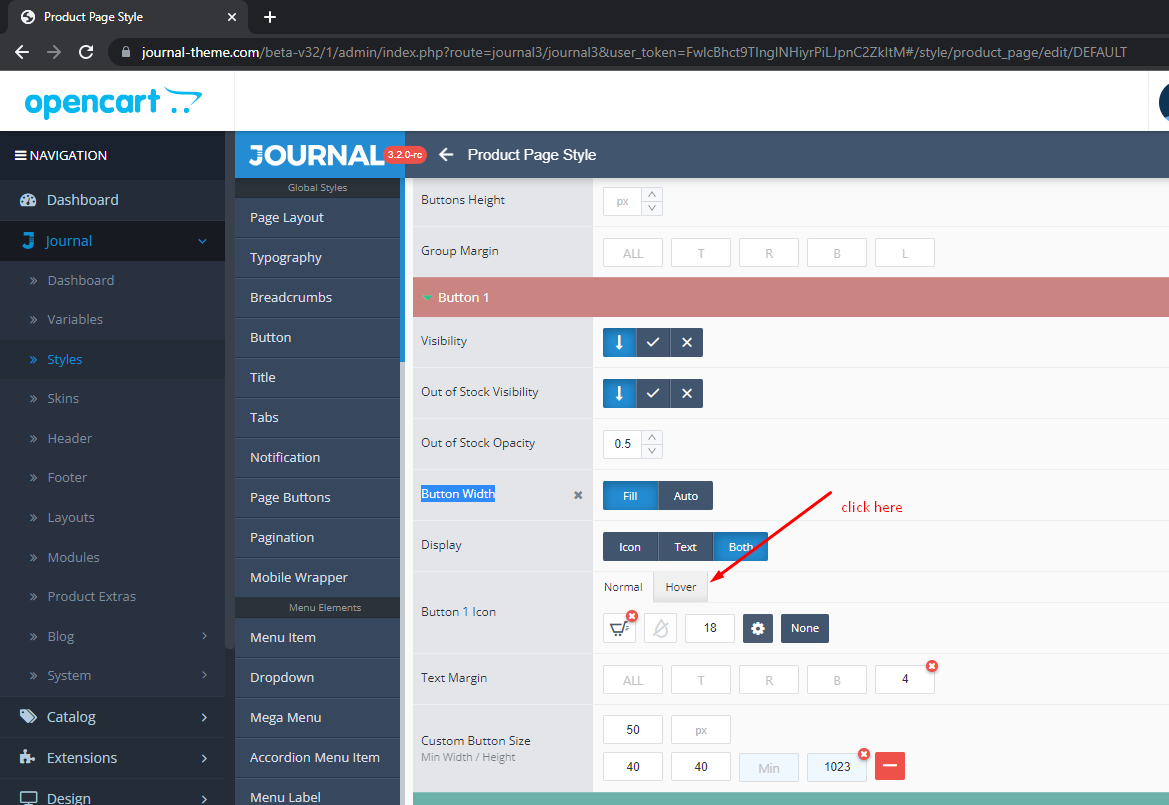This screenshot has height=805, width=1169.
Task: Switch to Hover icon tab
Action: coord(681,587)
